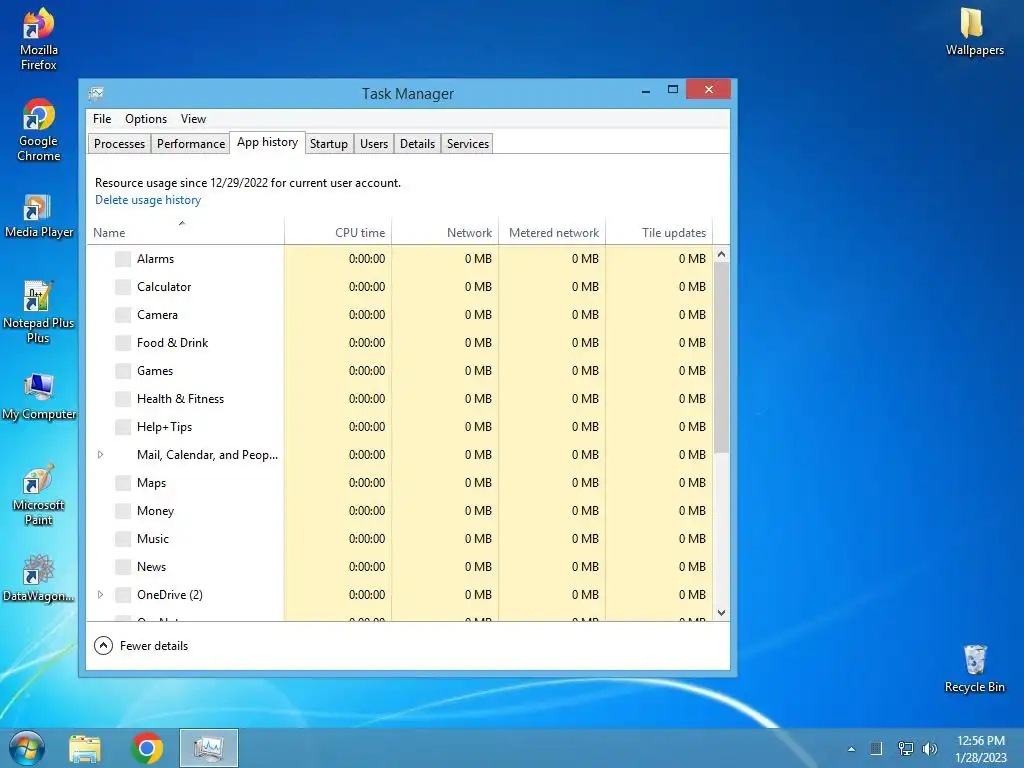Click the Task Manager taskbar button

pyautogui.click(x=209, y=748)
